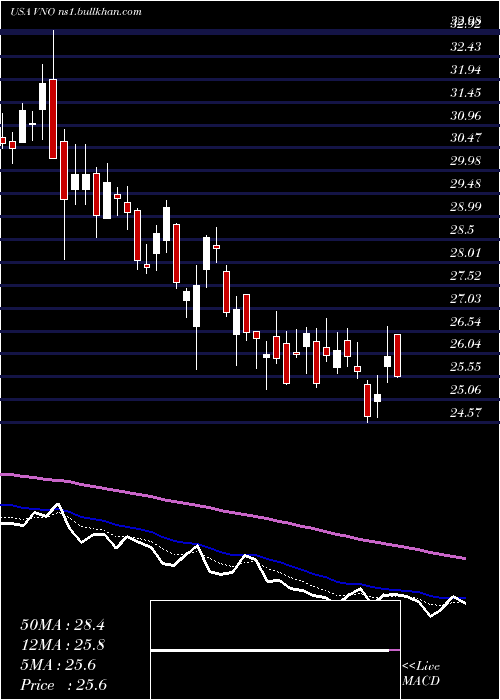Select the 31.94 price axis label

pyautogui.click(x=466, y=70)
